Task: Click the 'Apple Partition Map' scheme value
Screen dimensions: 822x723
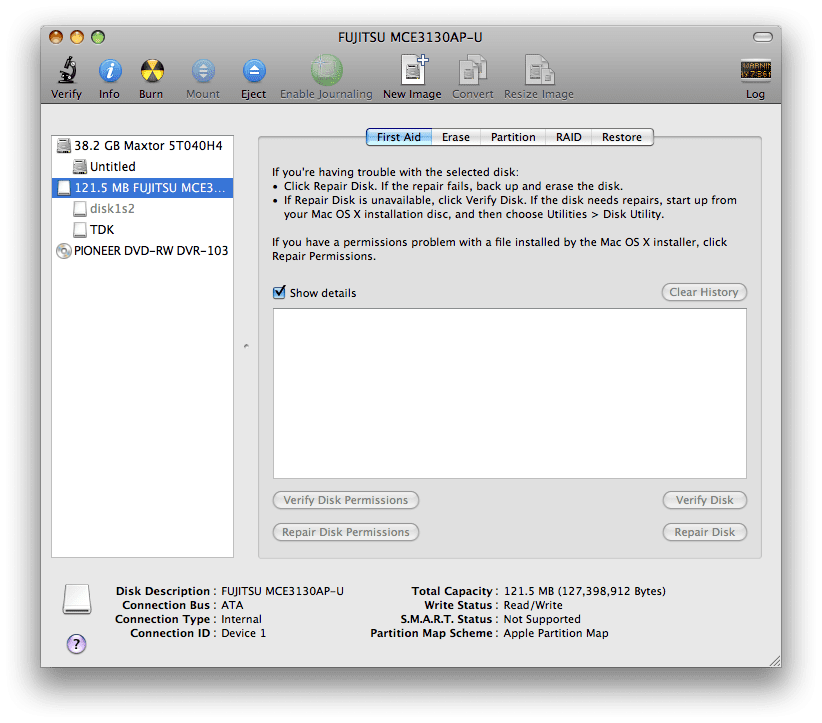Action: (556, 633)
